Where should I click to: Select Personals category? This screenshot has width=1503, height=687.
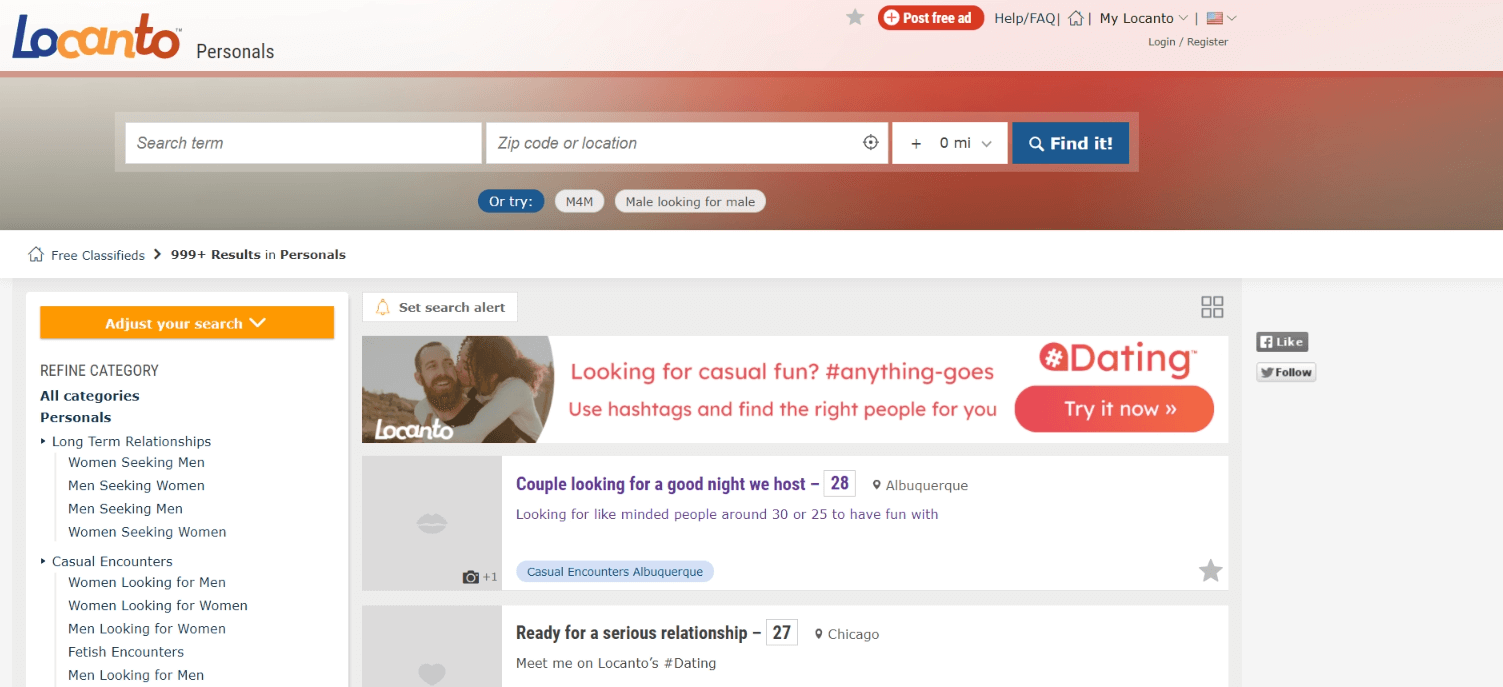(x=76, y=417)
